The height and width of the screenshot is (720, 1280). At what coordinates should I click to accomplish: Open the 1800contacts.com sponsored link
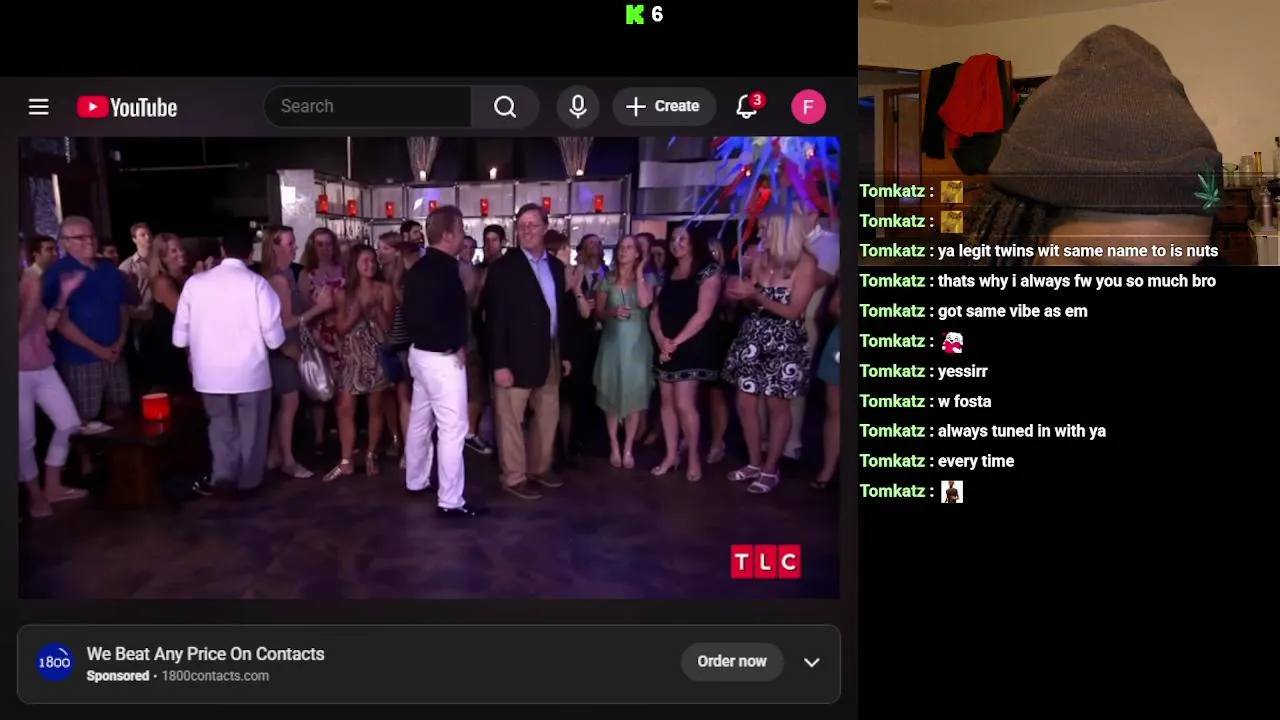pyautogui.click(x=215, y=676)
